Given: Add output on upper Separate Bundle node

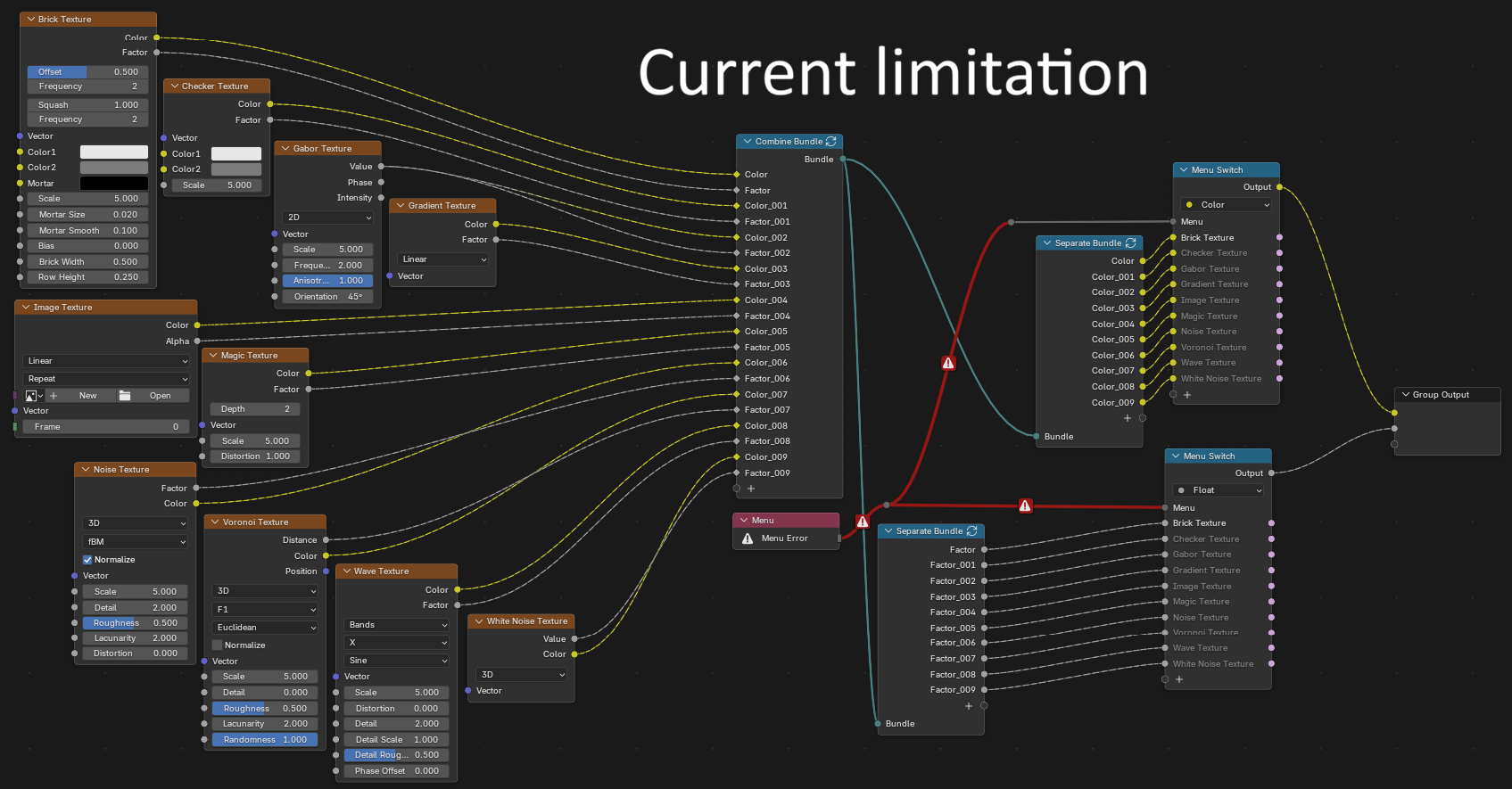Looking at the screenshot, I should pyautogui.click(x=1128, y=418).
